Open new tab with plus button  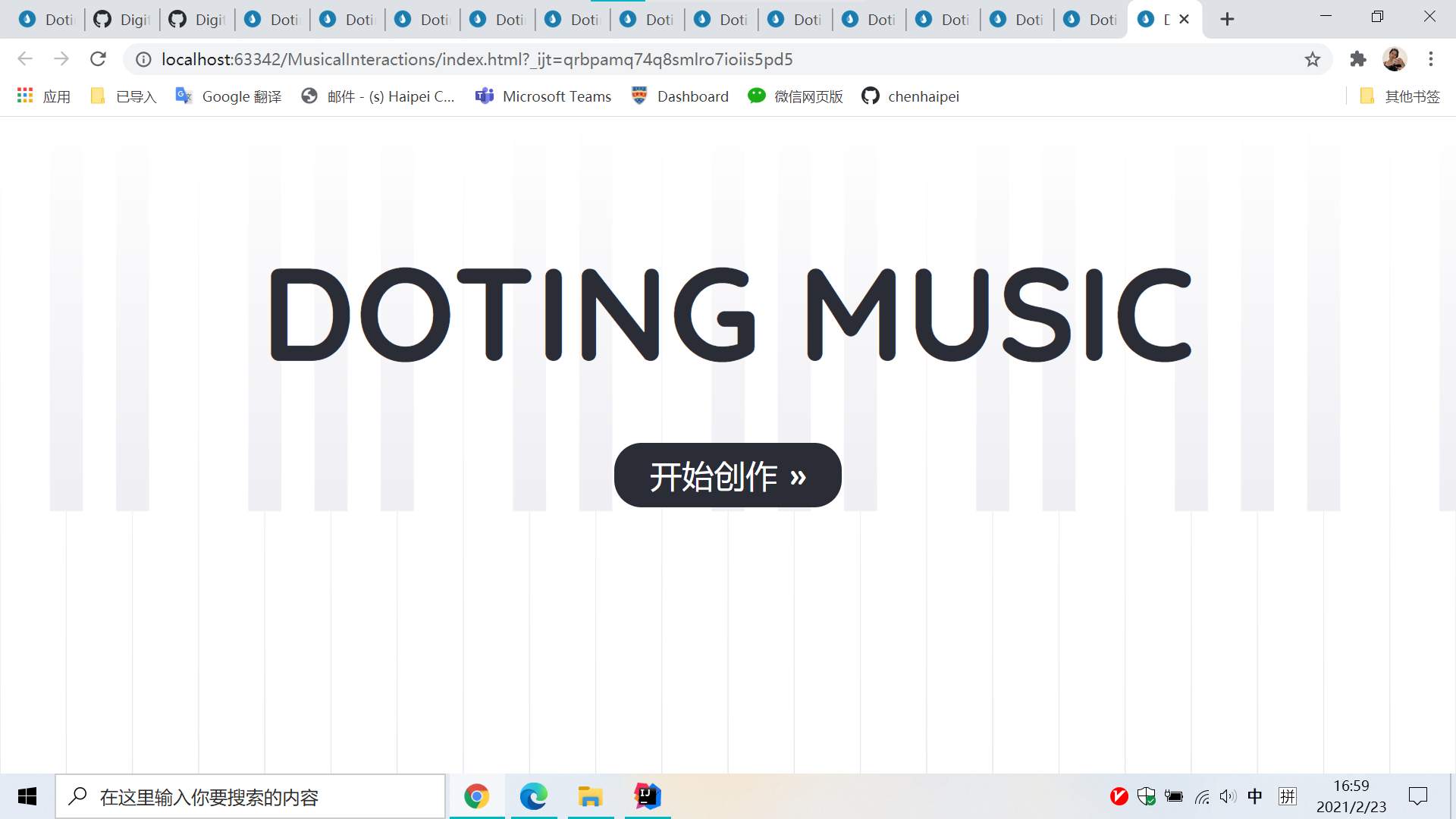(1227, 20)
